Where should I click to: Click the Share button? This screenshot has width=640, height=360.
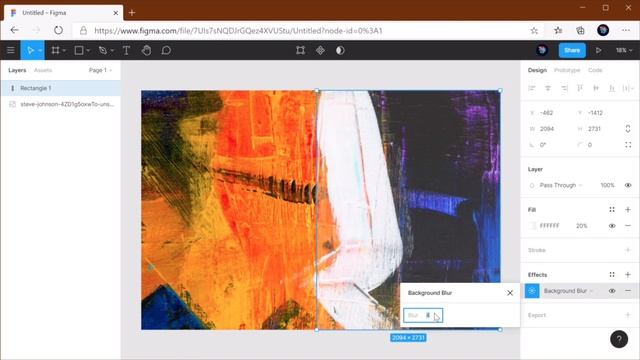pos(572,50)
